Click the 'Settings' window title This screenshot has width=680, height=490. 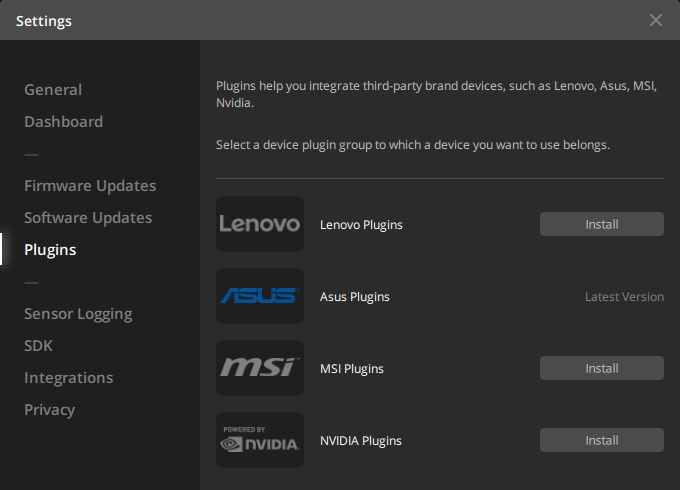pos(44,21)
